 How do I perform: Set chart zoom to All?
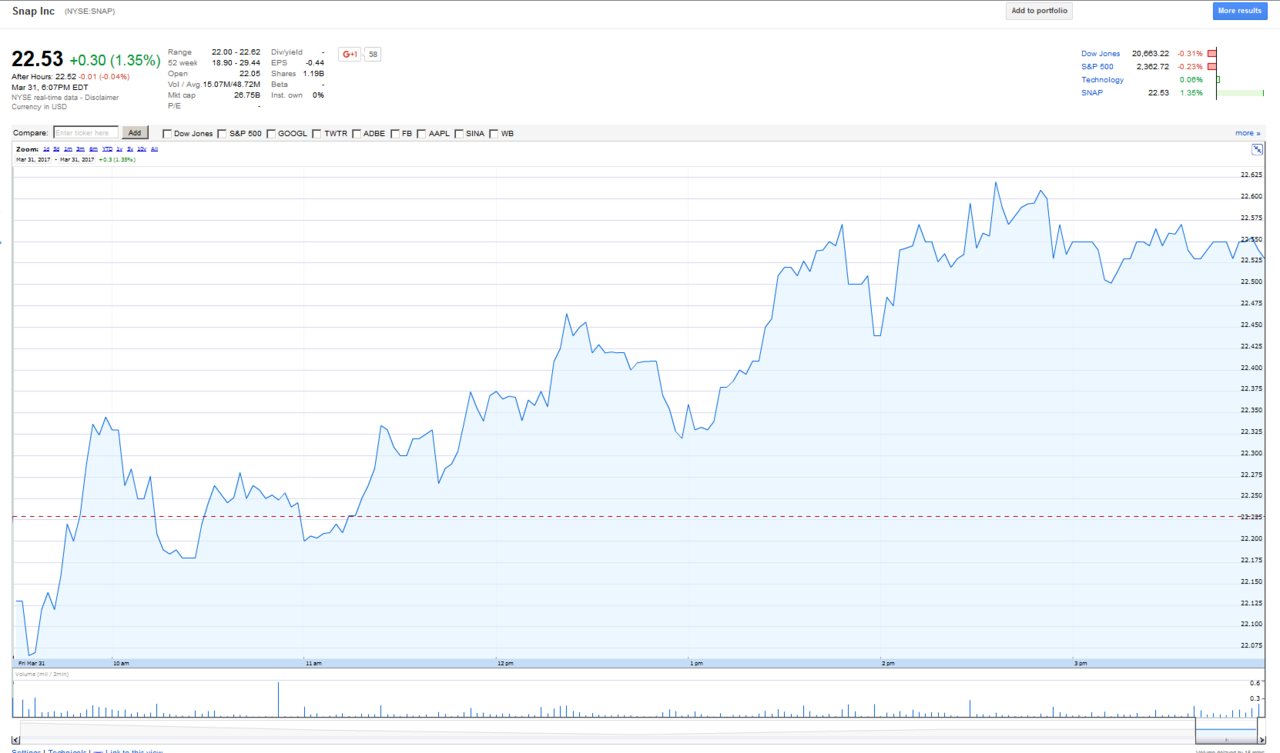coord(154,149)
